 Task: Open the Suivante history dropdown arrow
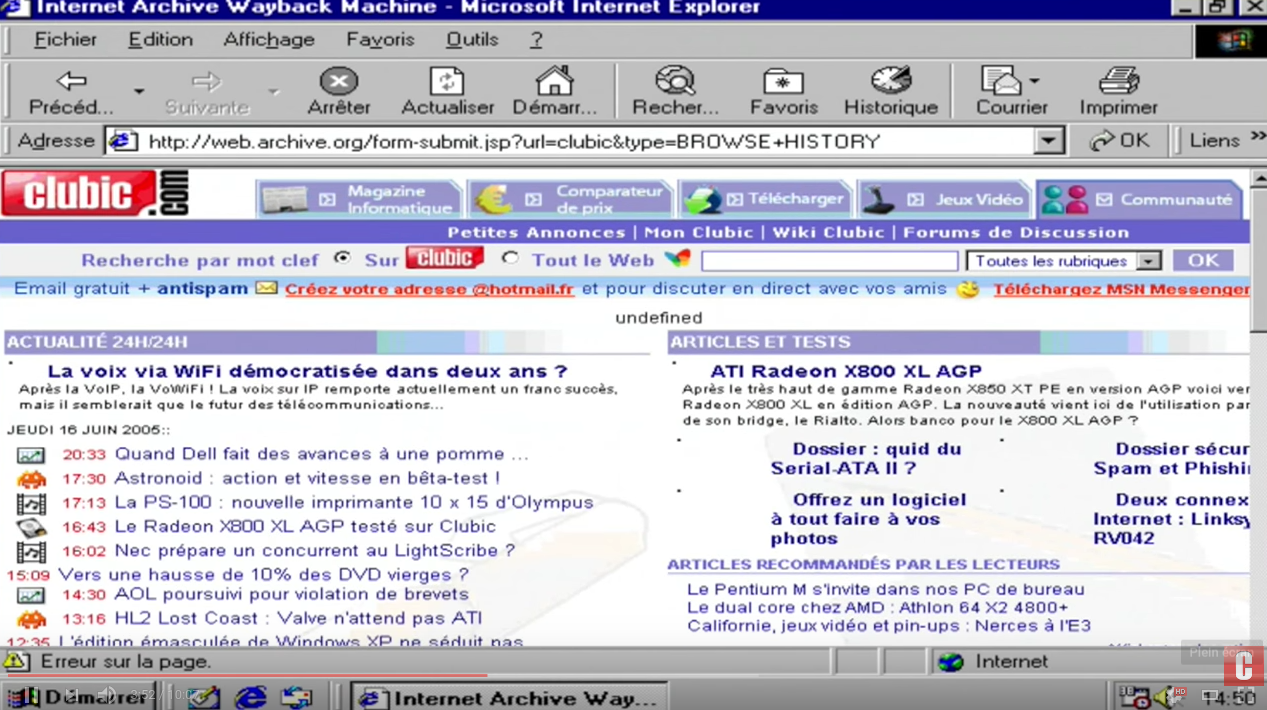coord(273,92)
